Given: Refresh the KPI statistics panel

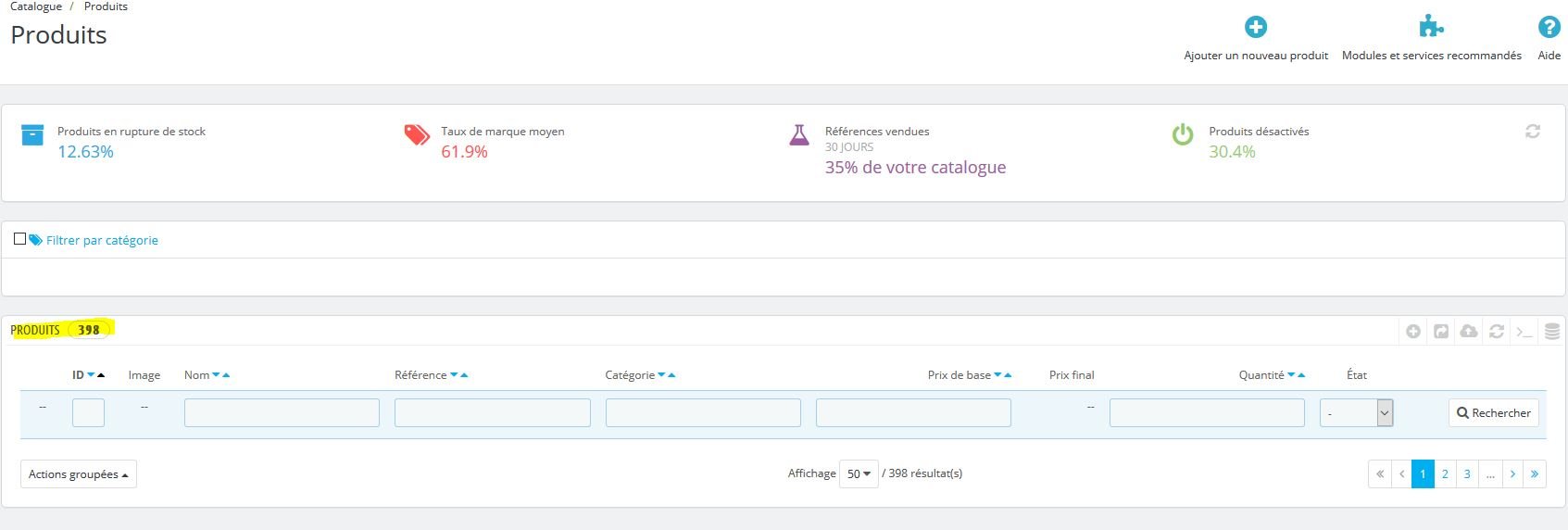Looking at the screenshot, I should pyautogui.click(x=1533, y=132).
